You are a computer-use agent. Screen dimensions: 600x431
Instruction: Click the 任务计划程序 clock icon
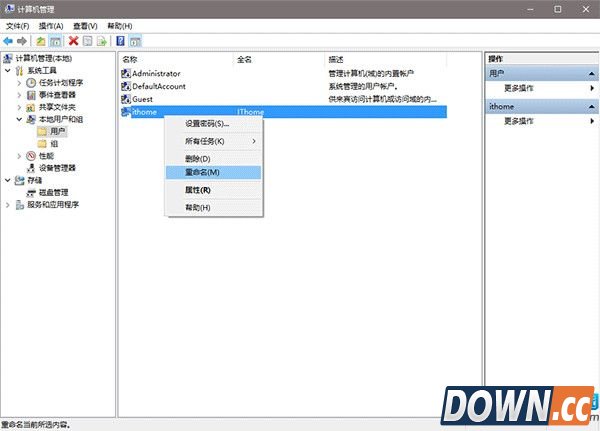tap(31, 83)
